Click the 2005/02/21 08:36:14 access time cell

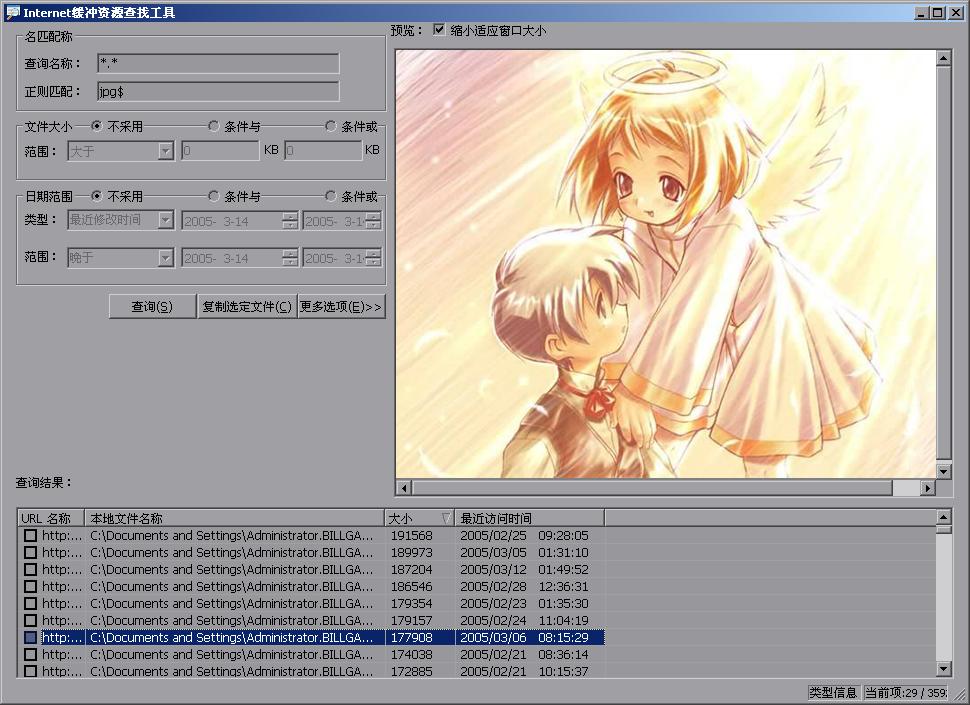coord(524,654)
